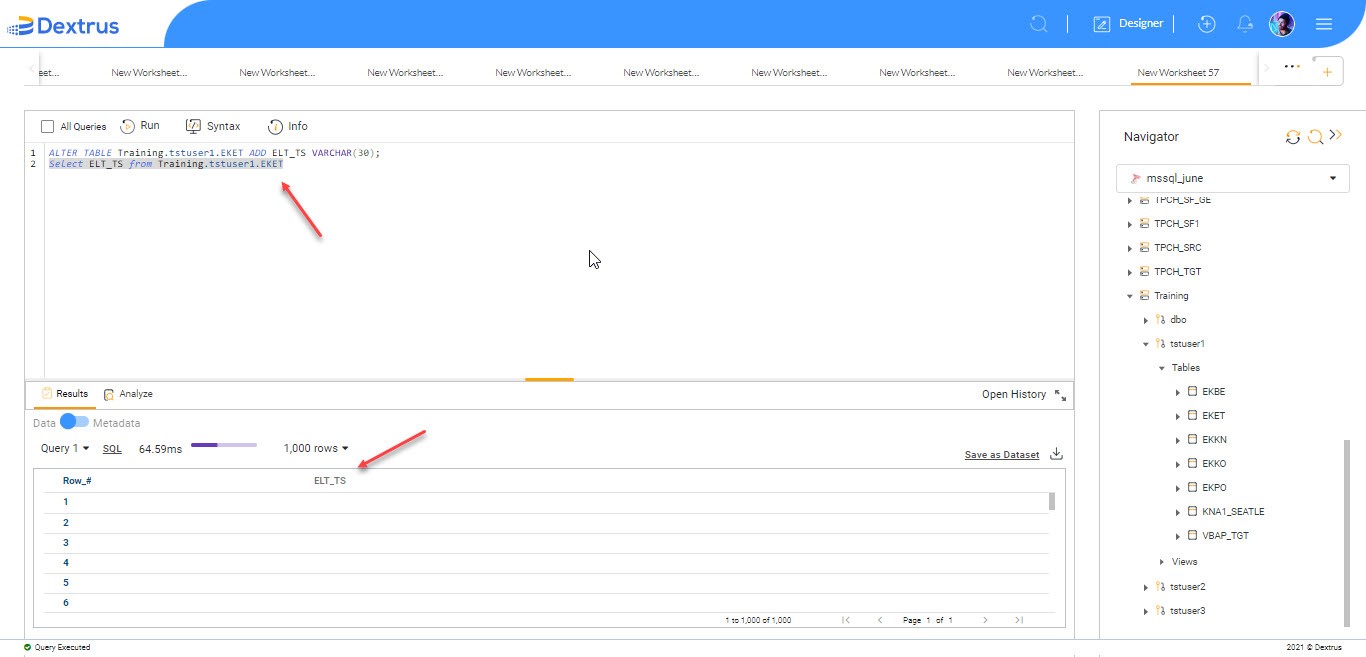Open the 1,000 rows dropdown

point(316,449)
